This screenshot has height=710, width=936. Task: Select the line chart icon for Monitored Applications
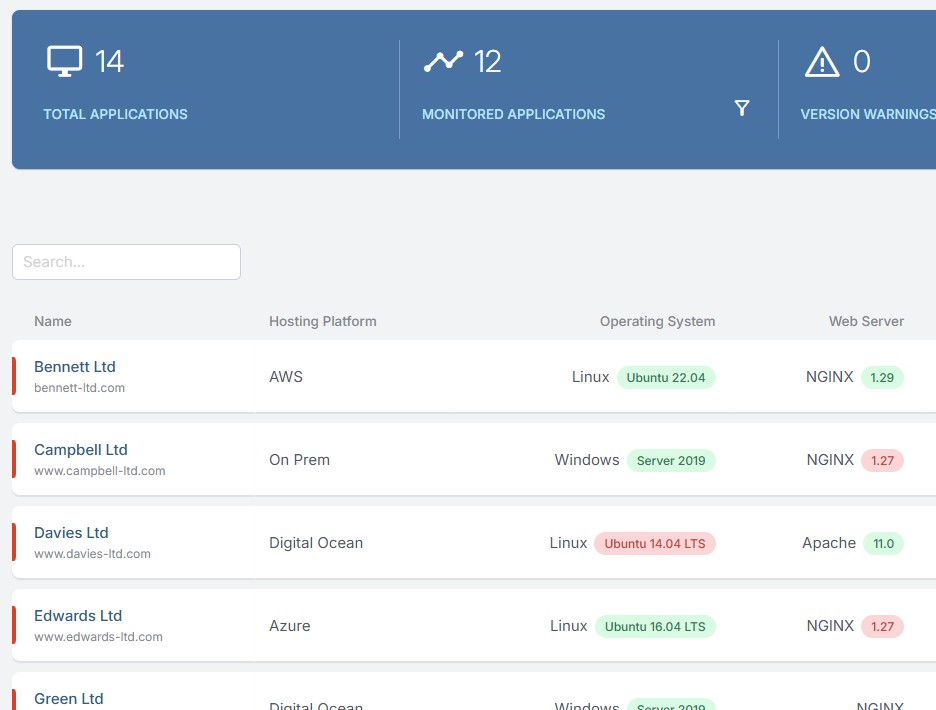point(445,59)
